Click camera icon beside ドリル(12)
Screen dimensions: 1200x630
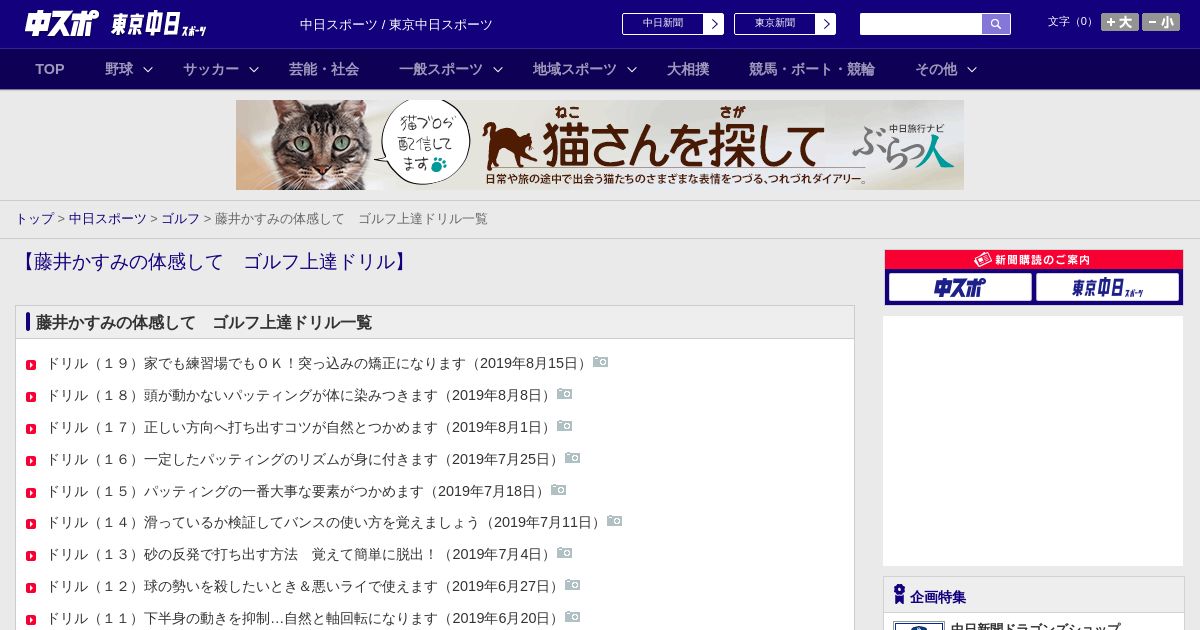(x=572, y=585)
